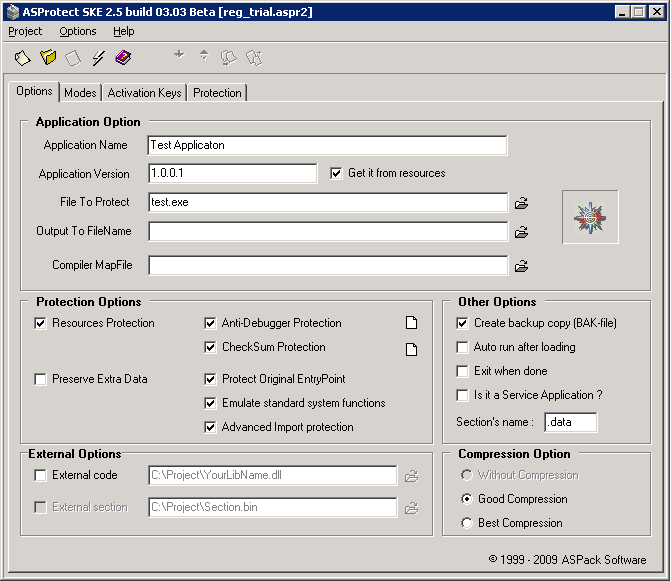
Task: Toggle Anti-Debugger Protection checkbox
Action: click(x=210, y=323)
